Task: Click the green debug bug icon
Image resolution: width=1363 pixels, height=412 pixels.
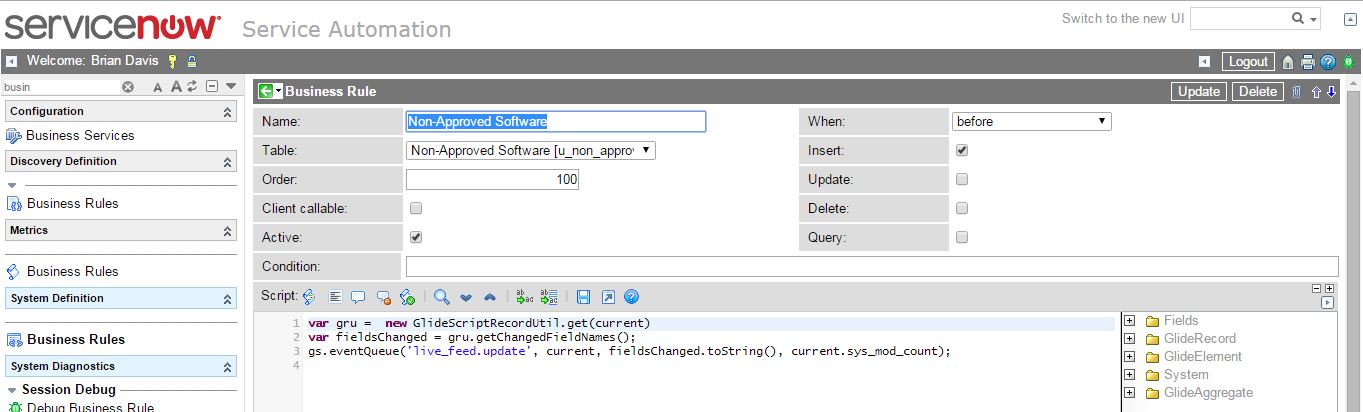Action: tap(1347, 62)
